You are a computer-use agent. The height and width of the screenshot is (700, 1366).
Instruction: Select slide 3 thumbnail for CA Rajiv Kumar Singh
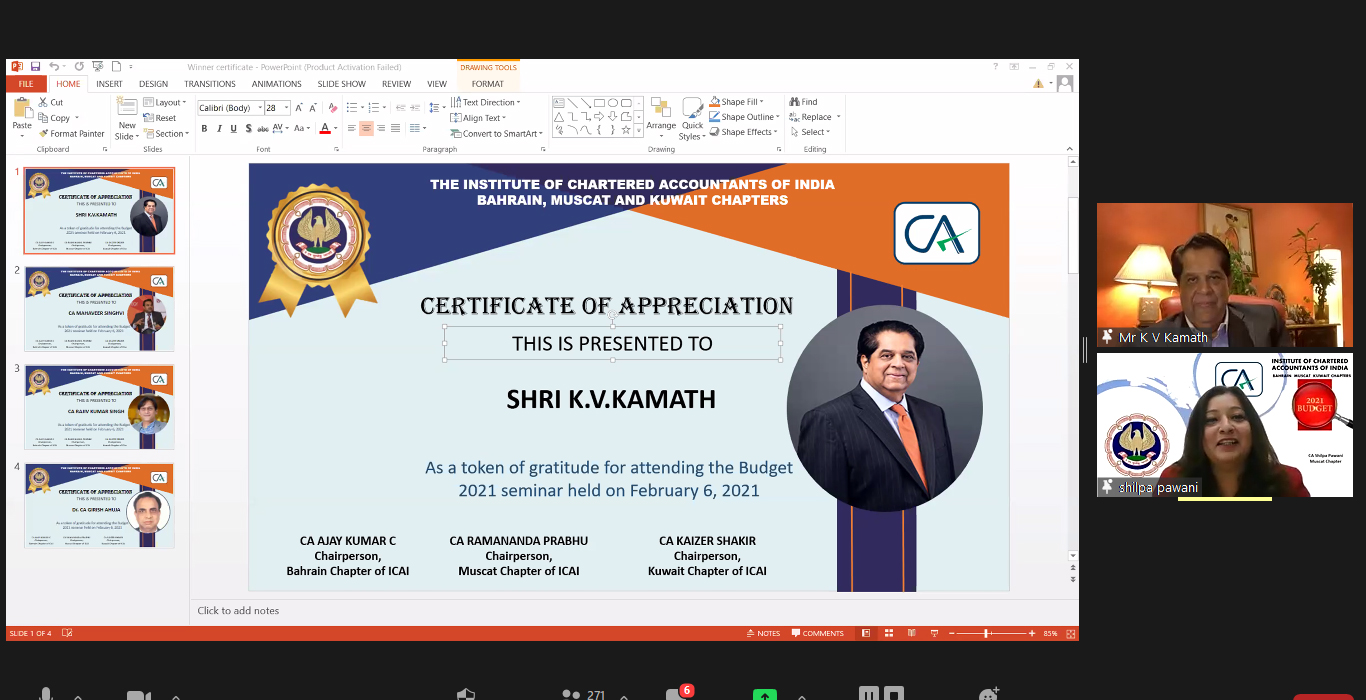tap(99, 407)
